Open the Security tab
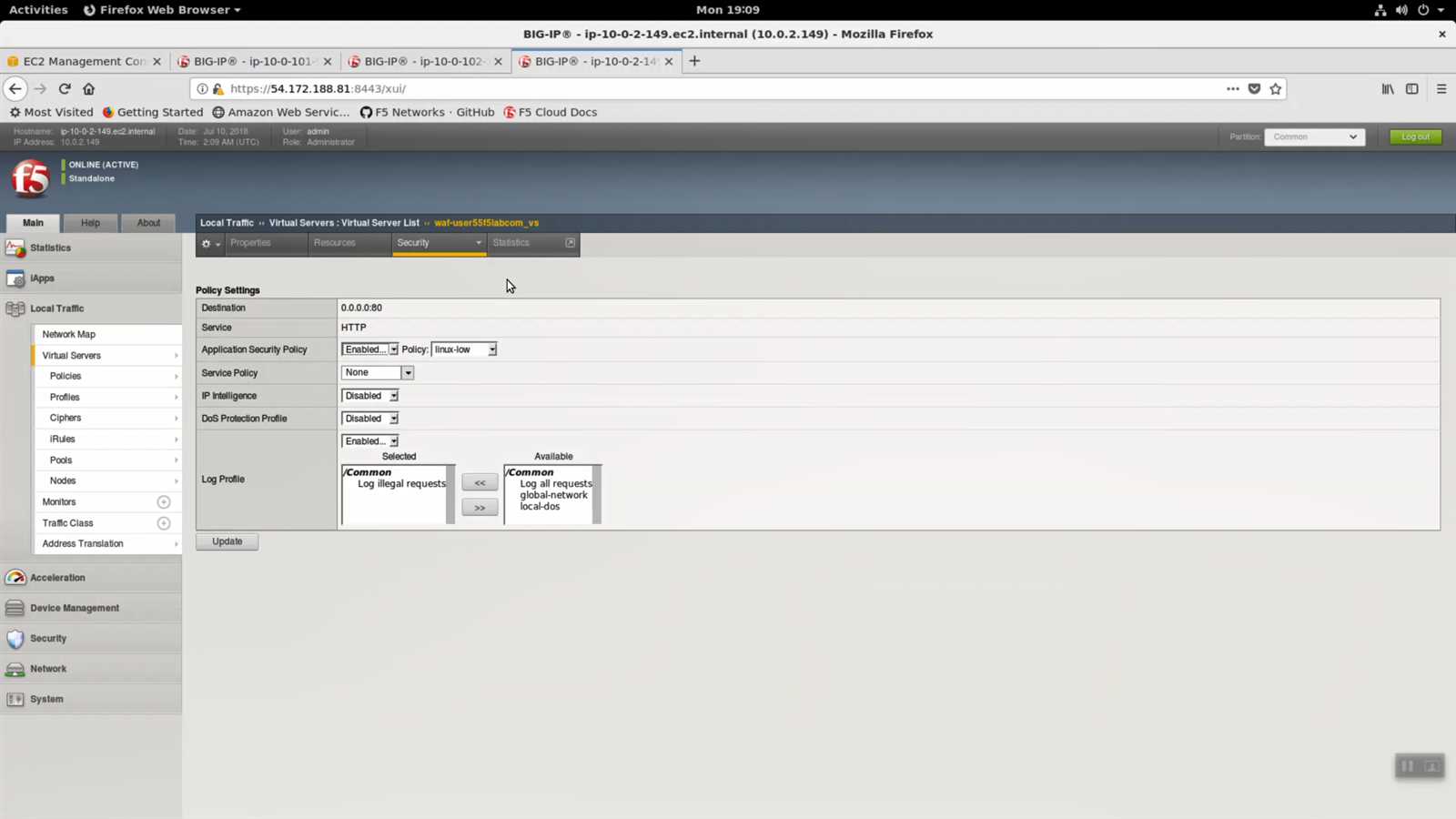Image resolution: width=1456 pixels, height=819 pixels. click(x=439, y=243)
